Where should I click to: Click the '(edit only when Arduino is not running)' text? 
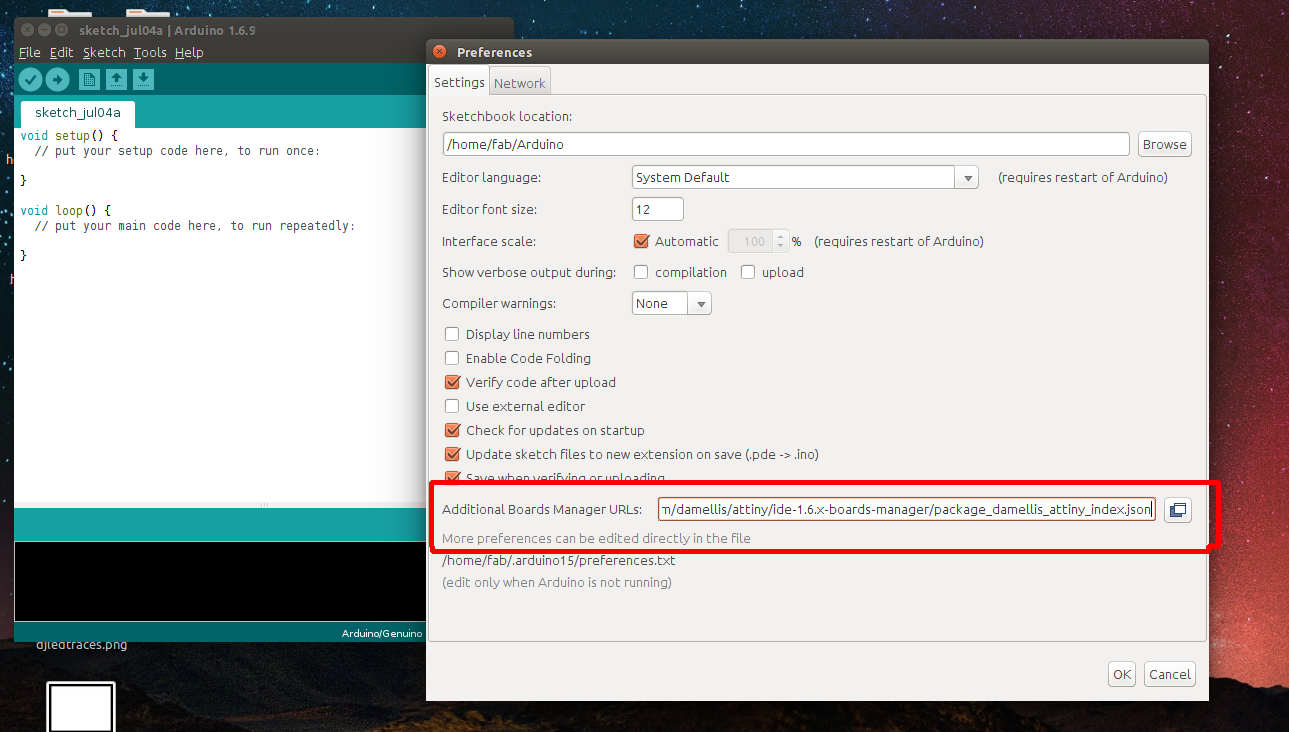tap(557, 582)
